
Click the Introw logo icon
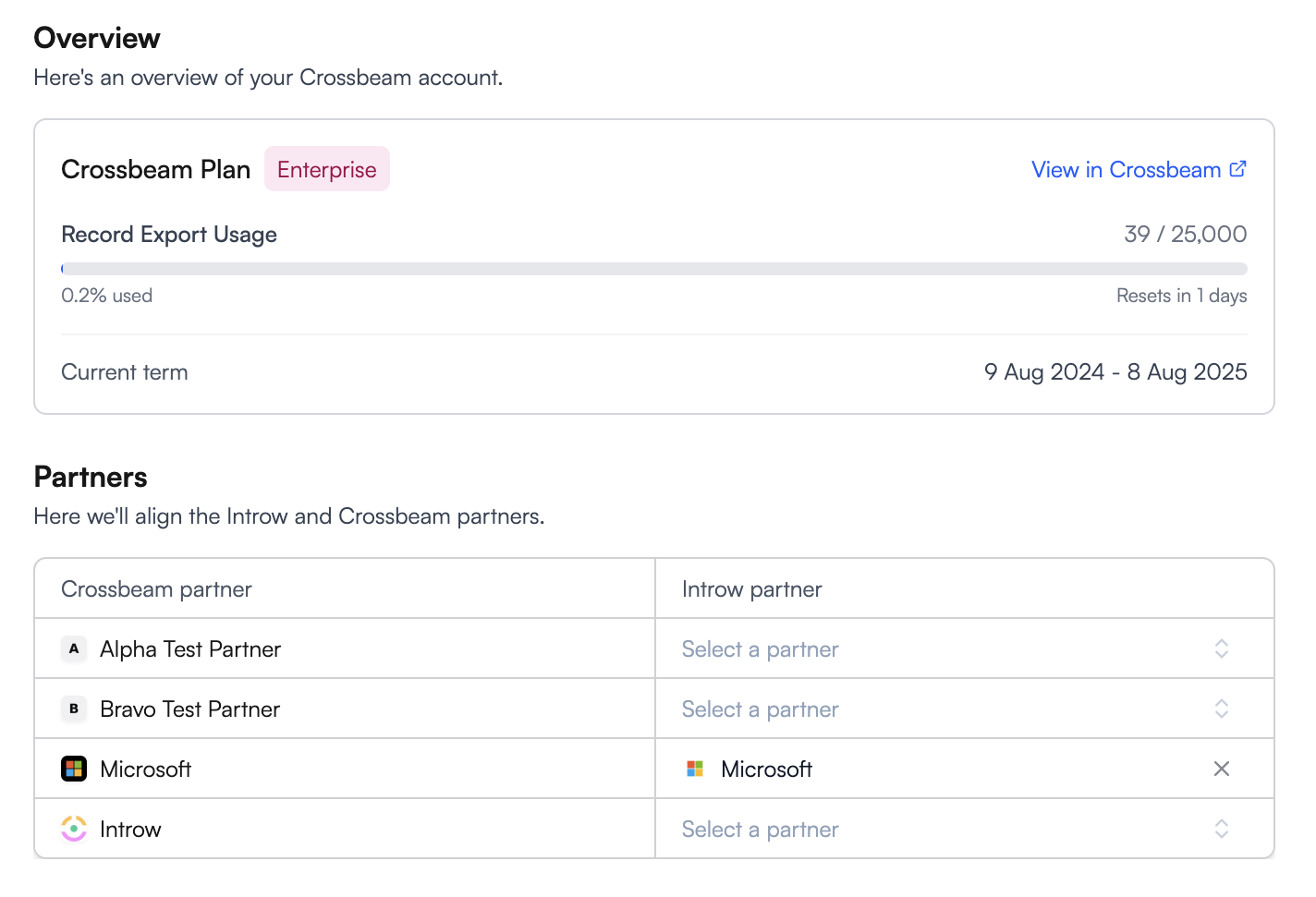pos(74,830)
